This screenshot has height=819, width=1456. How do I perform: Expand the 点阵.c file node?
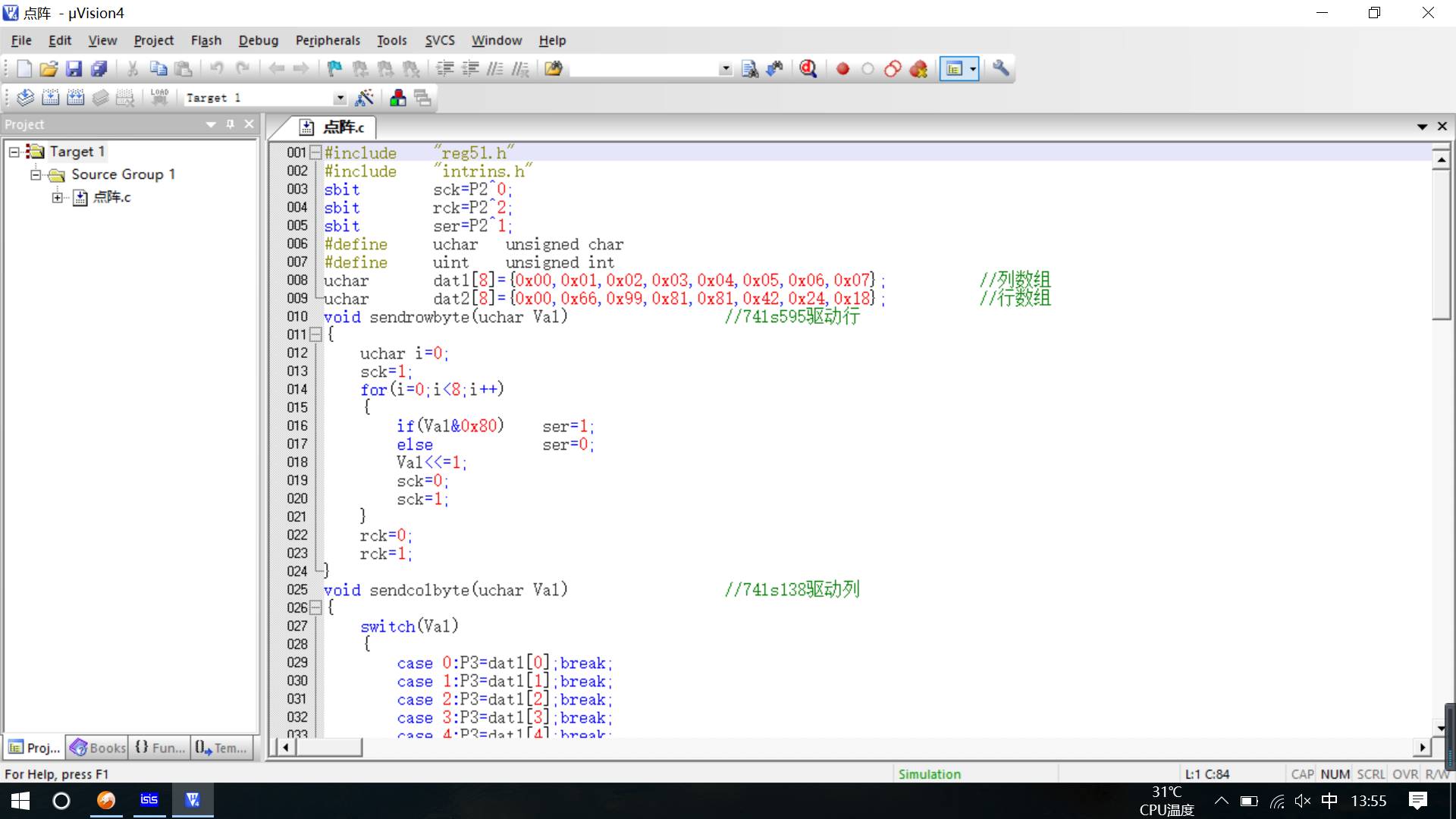pos(58,198)
